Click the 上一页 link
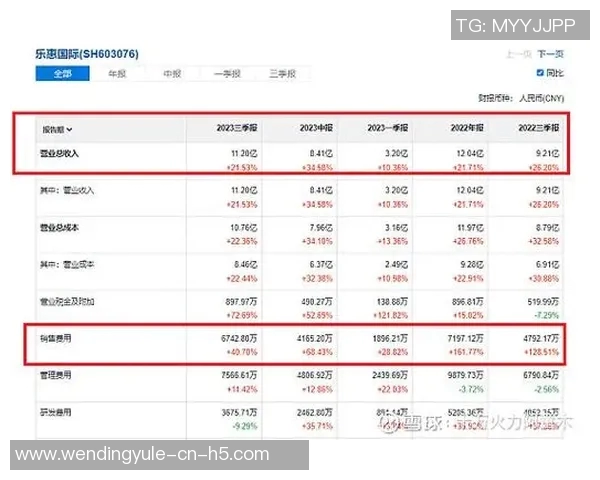 click(518, 54)
